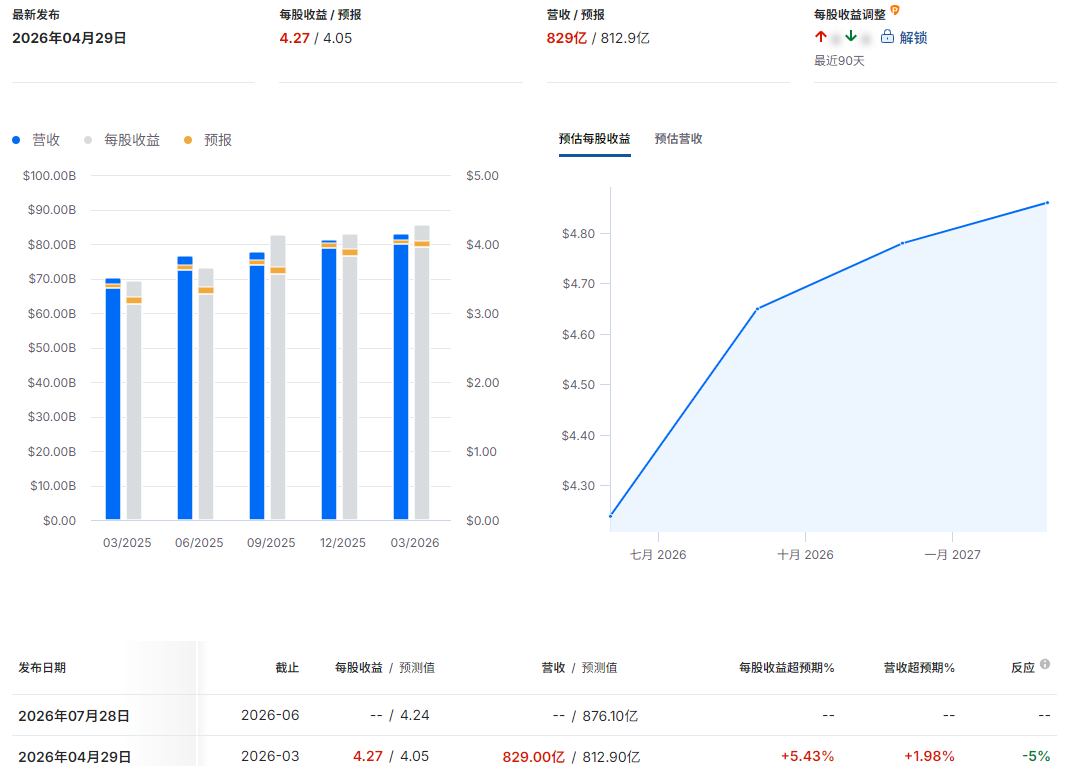The image size is (1065, 766).
Task: Click the lock icon beside 解锁
Action: pos(887,37)
